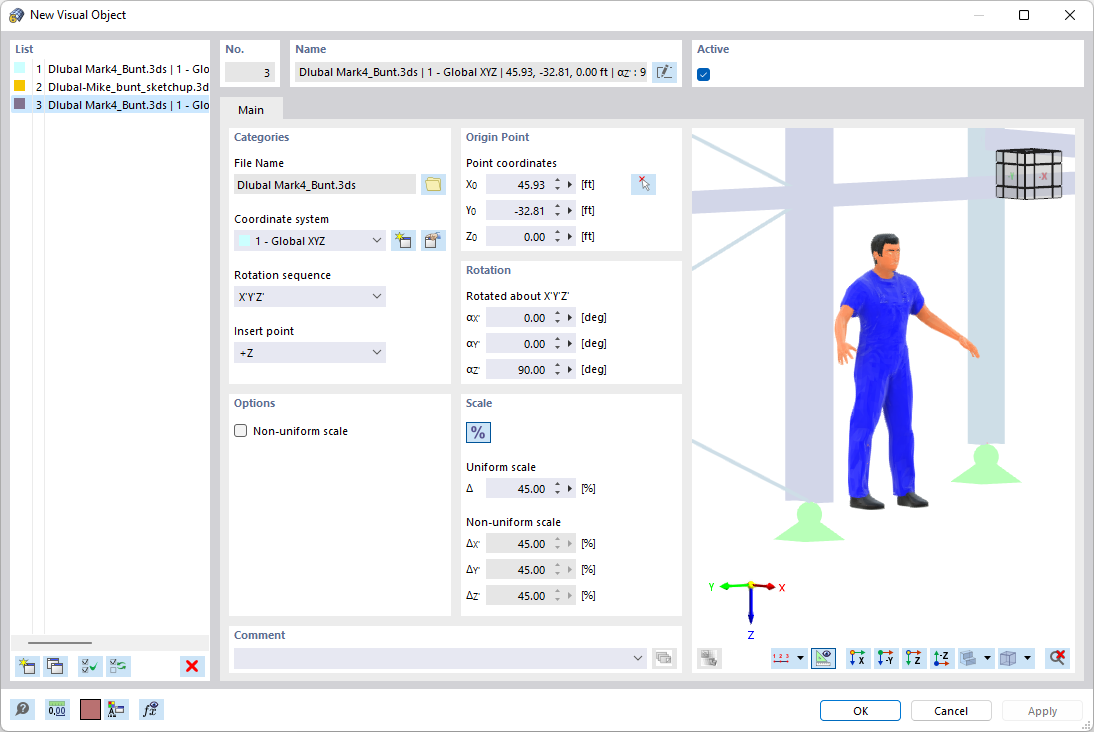The width and height of the screenshot is (1094, 732).
Task: Set view in X direction
Action: (857, 658)
